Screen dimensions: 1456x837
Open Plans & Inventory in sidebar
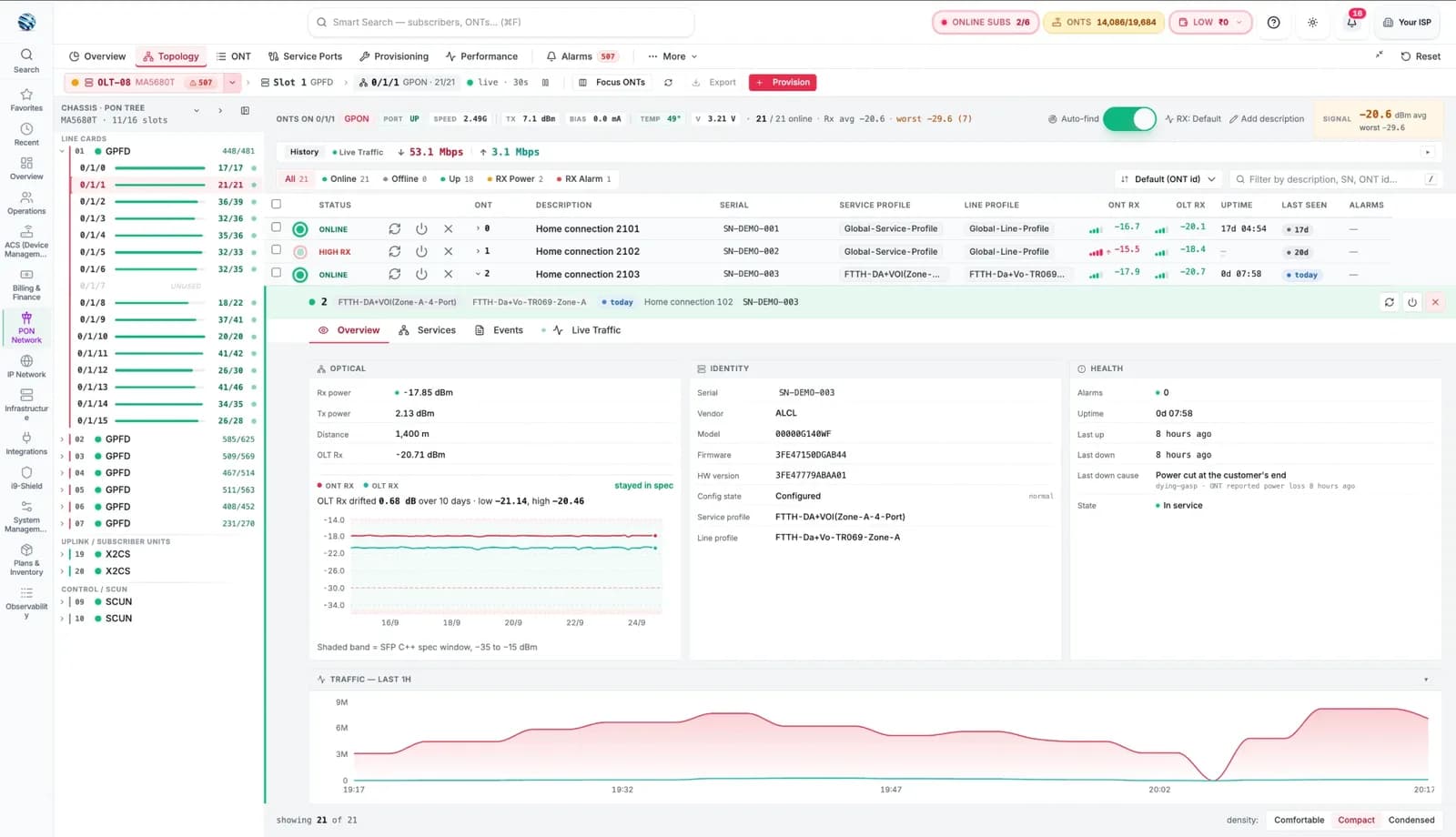pos(26,560)
